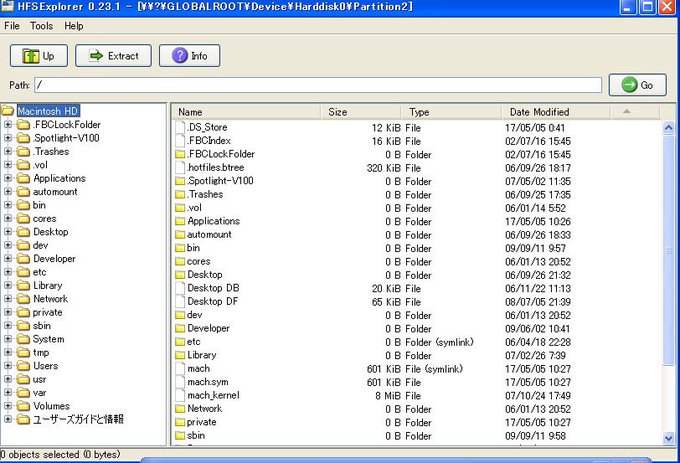Click the Desktop DF file icon in list

point(180,302)
